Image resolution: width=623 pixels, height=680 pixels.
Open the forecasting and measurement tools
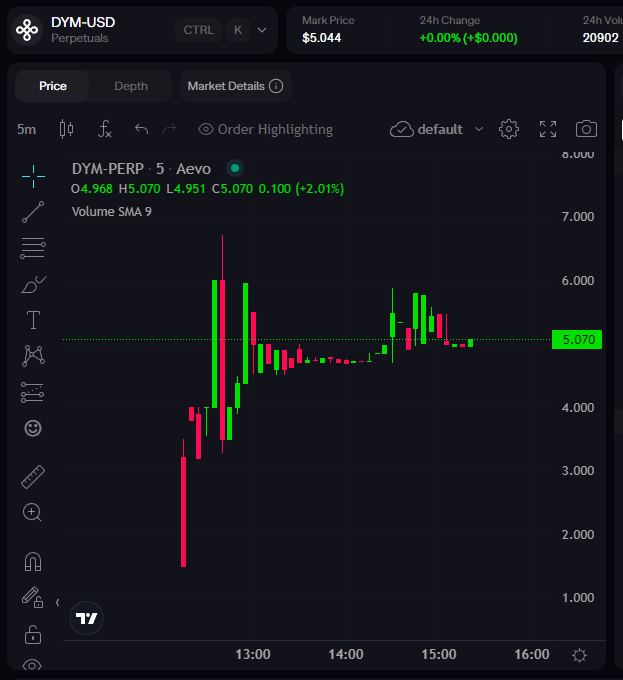[33, 392]
